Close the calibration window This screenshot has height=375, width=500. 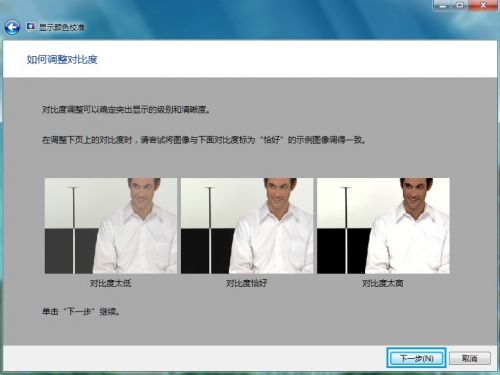tap(483, 6)
